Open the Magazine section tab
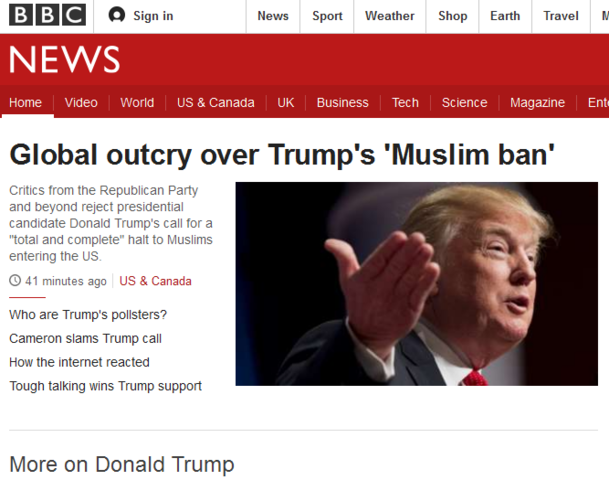609x480 pixels. (537, 103)
